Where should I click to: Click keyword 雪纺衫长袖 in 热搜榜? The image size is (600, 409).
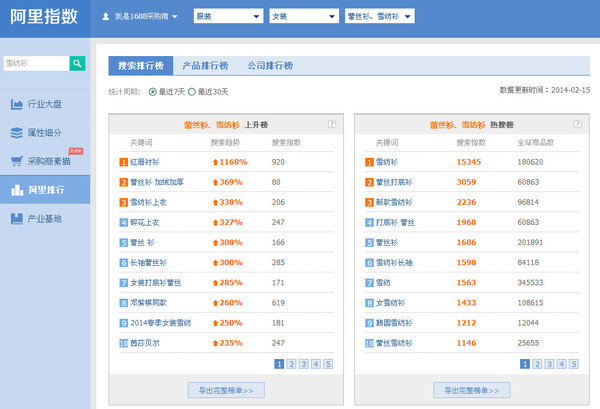point(394,262)
